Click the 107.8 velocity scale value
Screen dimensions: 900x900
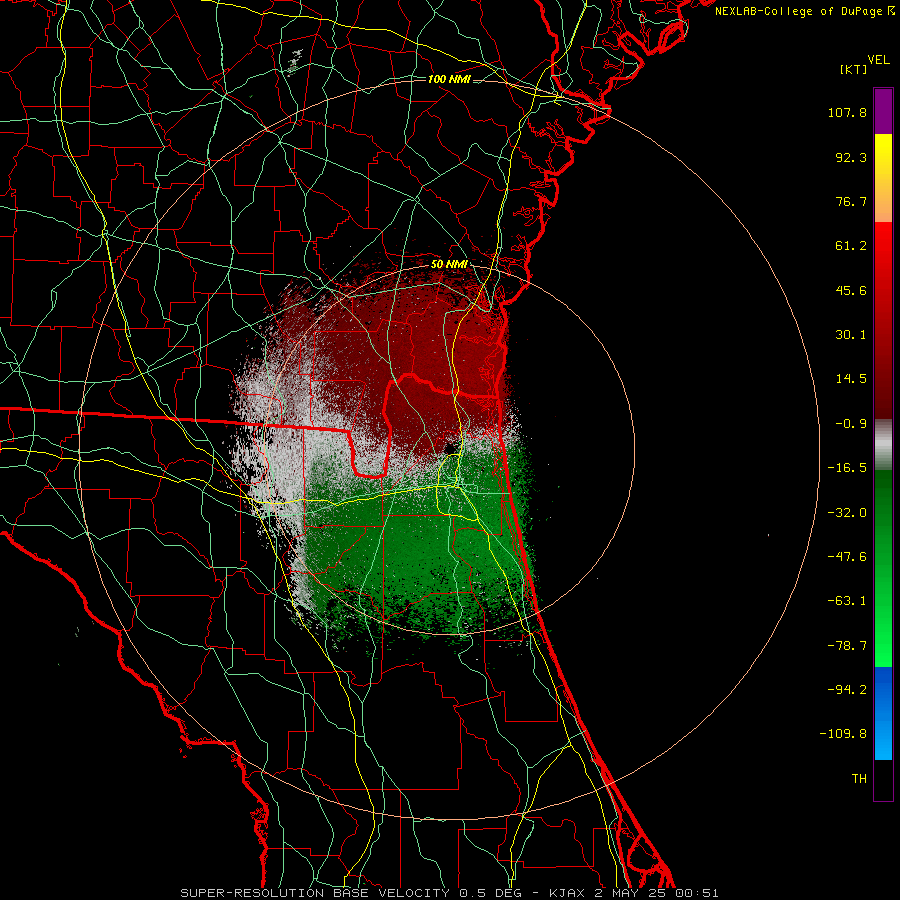click(x=847, y=112)
